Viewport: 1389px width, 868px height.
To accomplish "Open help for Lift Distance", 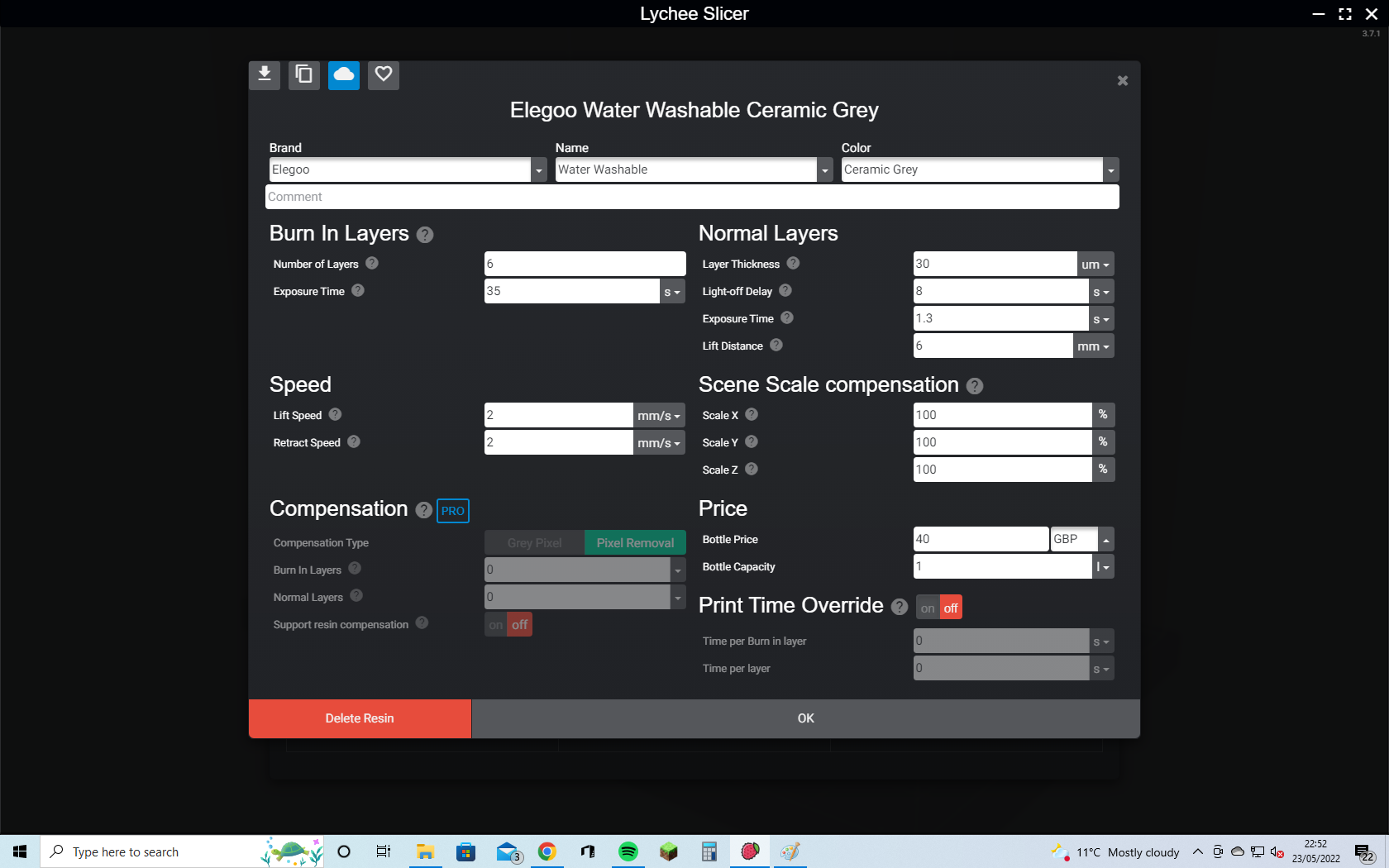I will click(776, 345).
